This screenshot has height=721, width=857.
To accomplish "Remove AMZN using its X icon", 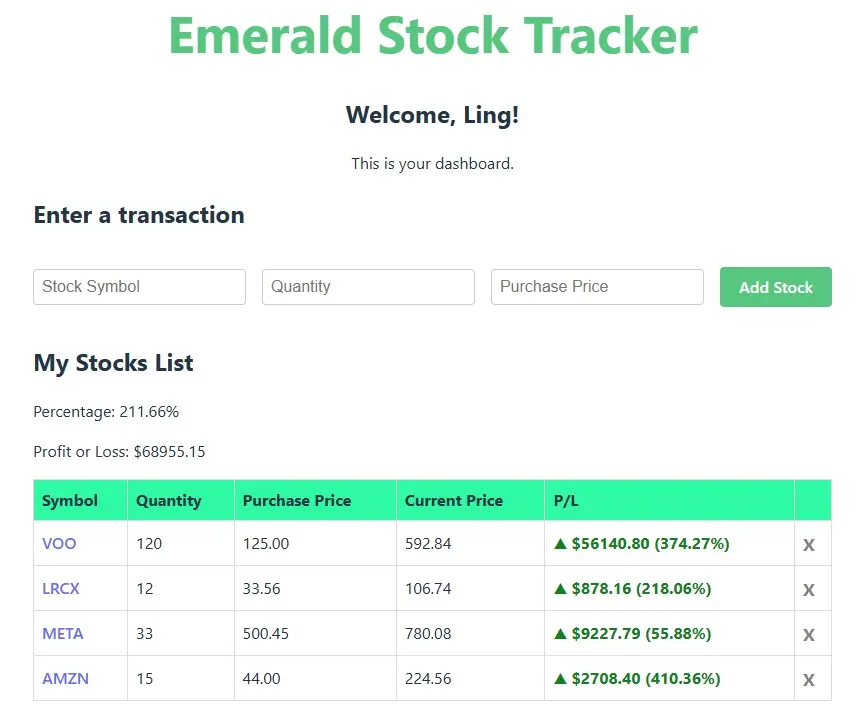I will tap(809, 680).
